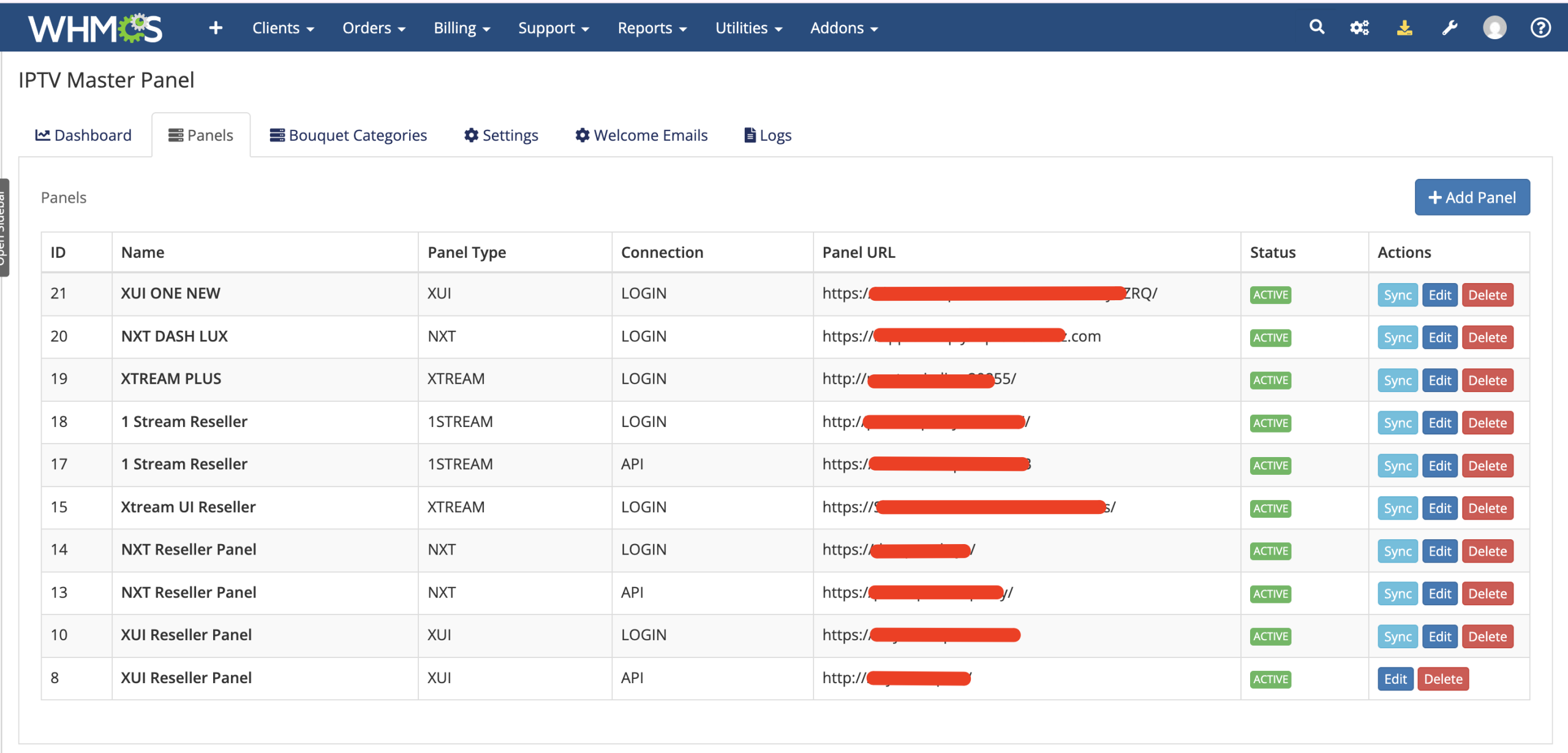This screenshot has height=753, width=1568.
Task: Expand the Orders menu
Action: tap(374, 28)
